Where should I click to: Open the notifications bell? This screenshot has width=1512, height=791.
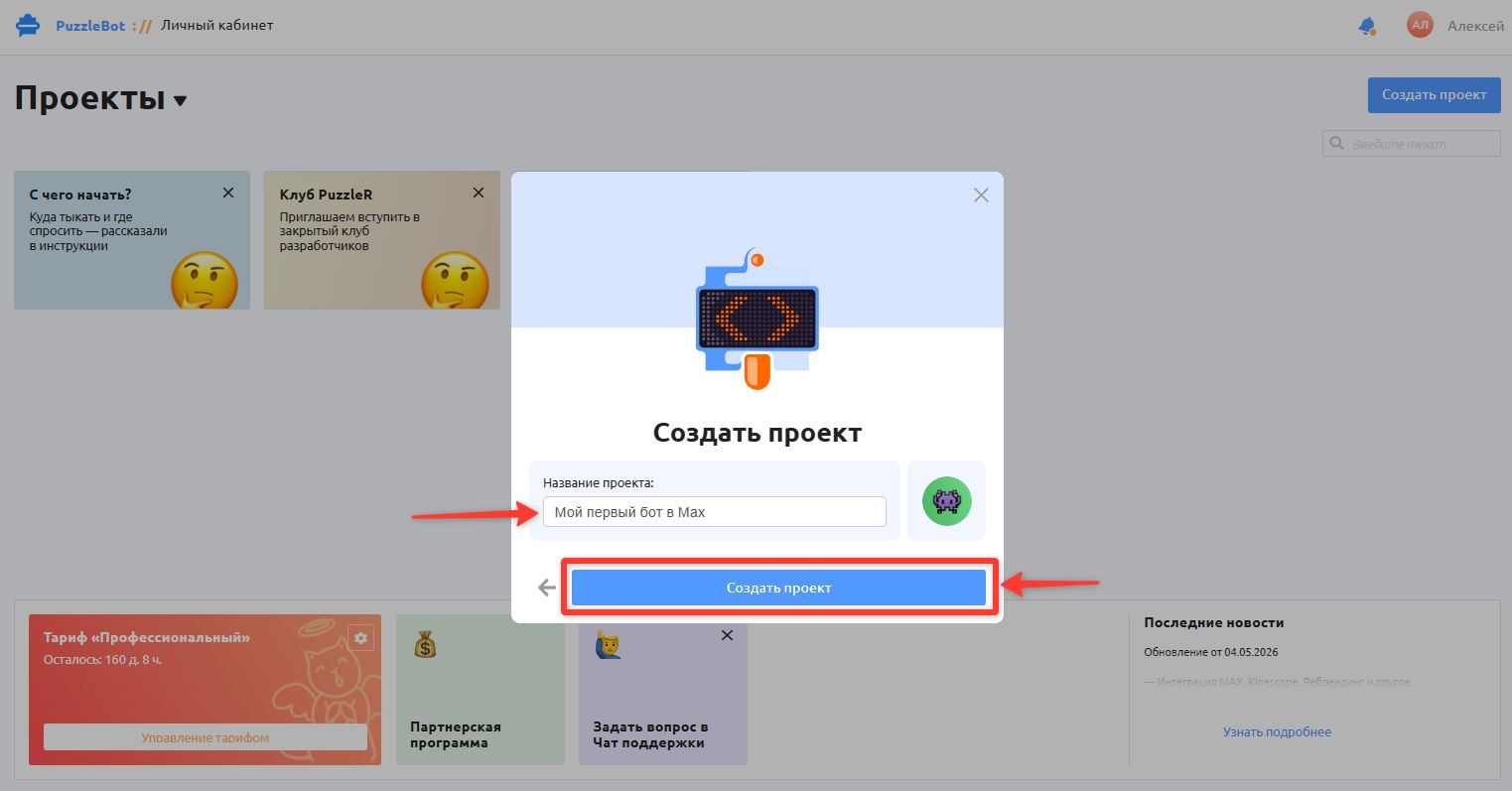pos(1367,26)
